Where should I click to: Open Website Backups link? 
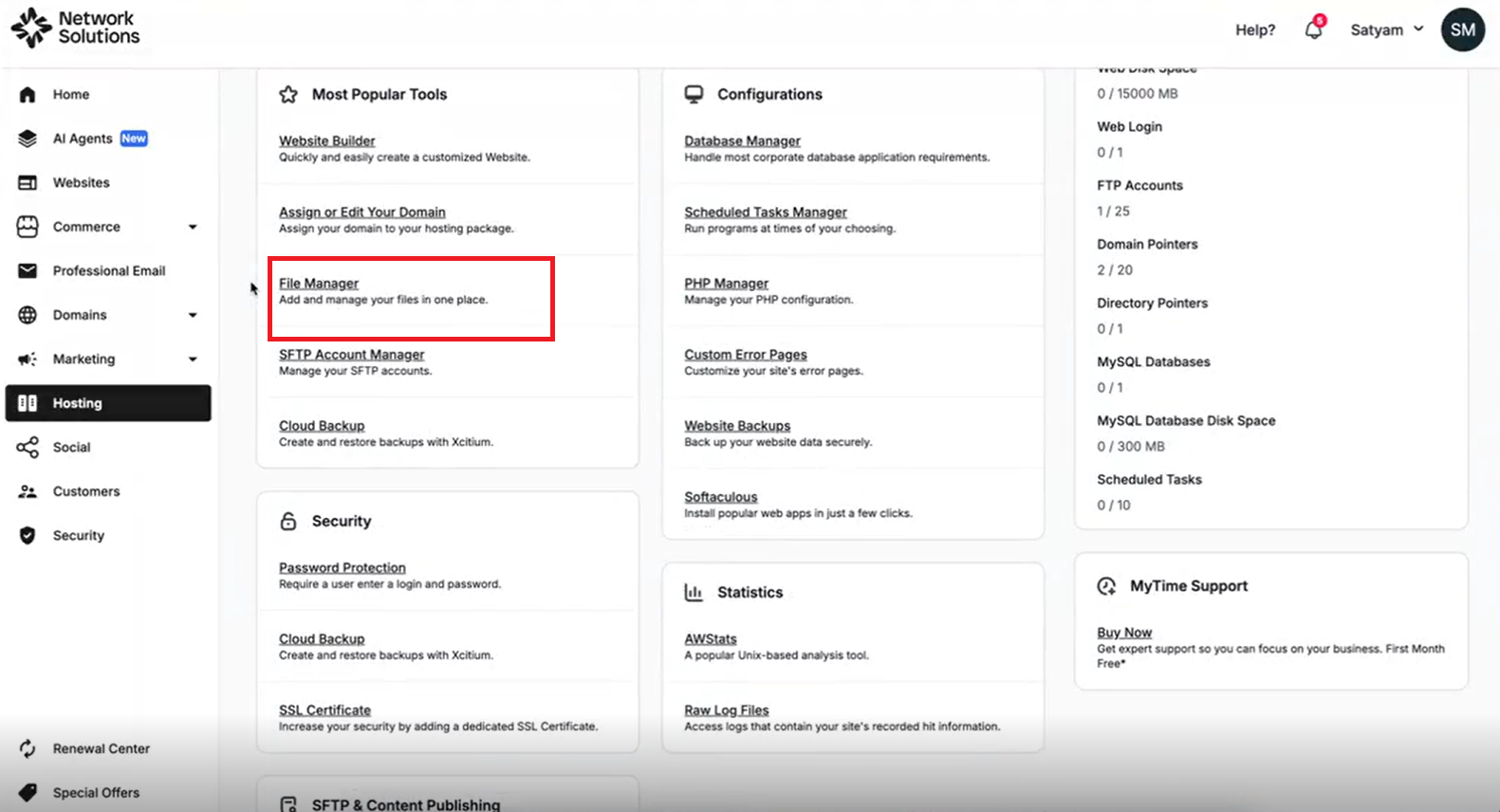tap(737, 425)
